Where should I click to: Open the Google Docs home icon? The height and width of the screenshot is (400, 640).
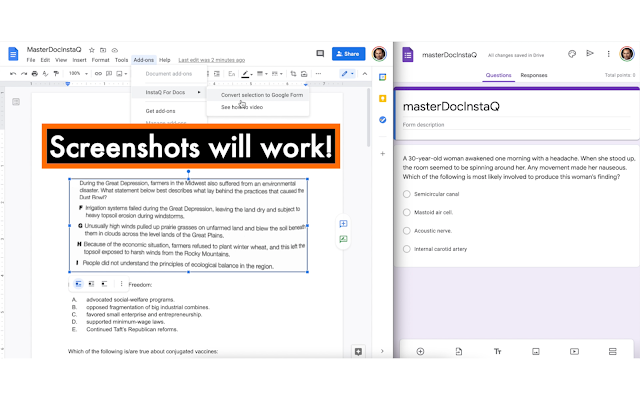coord(13,54)
